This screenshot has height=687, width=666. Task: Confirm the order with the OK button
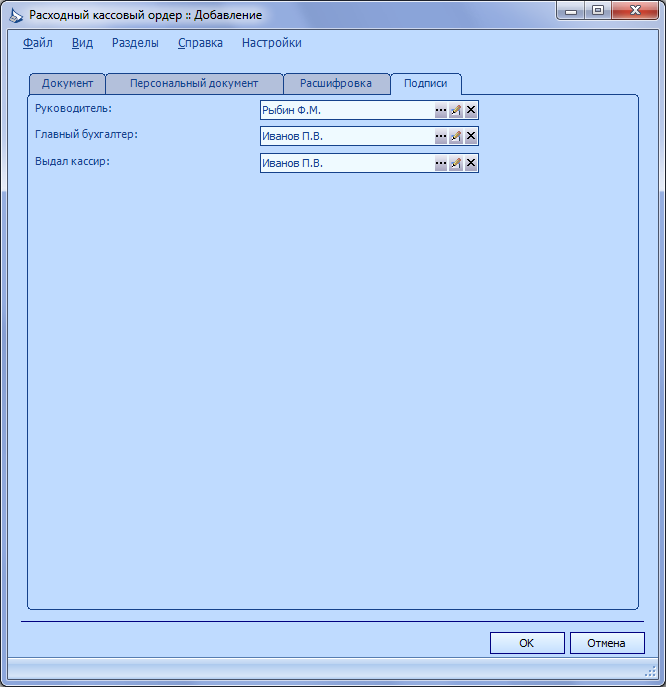(527, 643)
